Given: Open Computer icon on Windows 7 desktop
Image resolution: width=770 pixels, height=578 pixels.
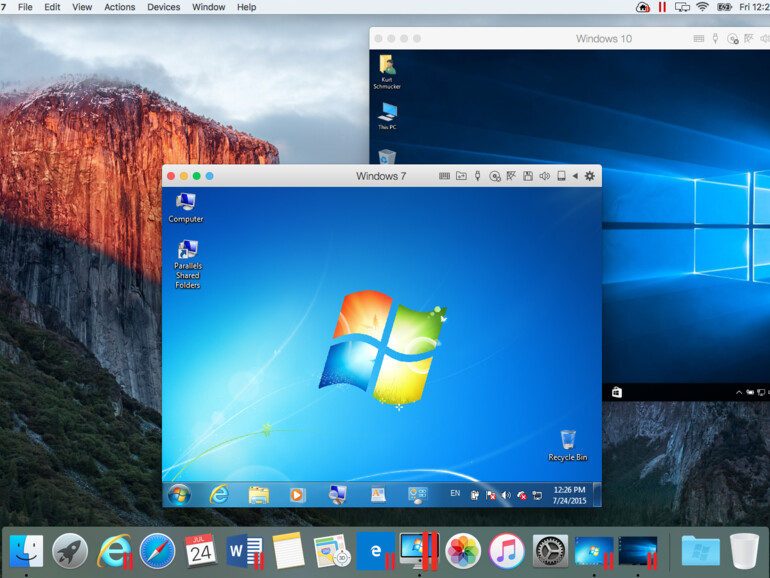Looking at the screenshot, I should tap(186, 208).
